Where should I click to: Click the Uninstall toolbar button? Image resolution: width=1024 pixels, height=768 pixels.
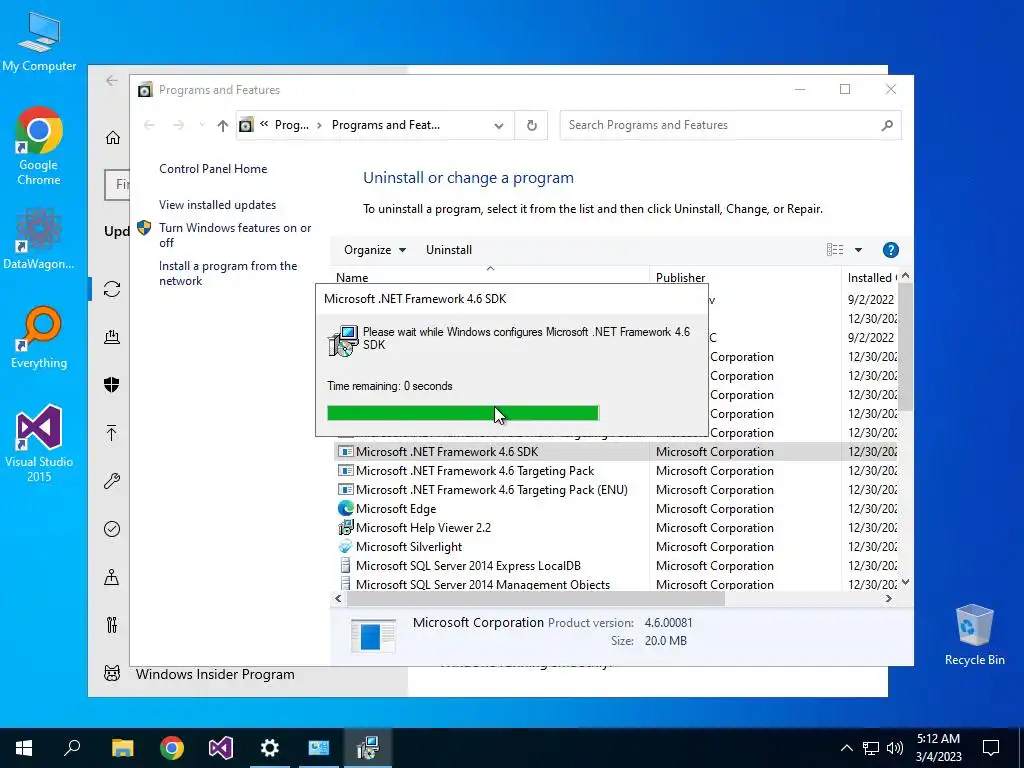tap(449, 249)
